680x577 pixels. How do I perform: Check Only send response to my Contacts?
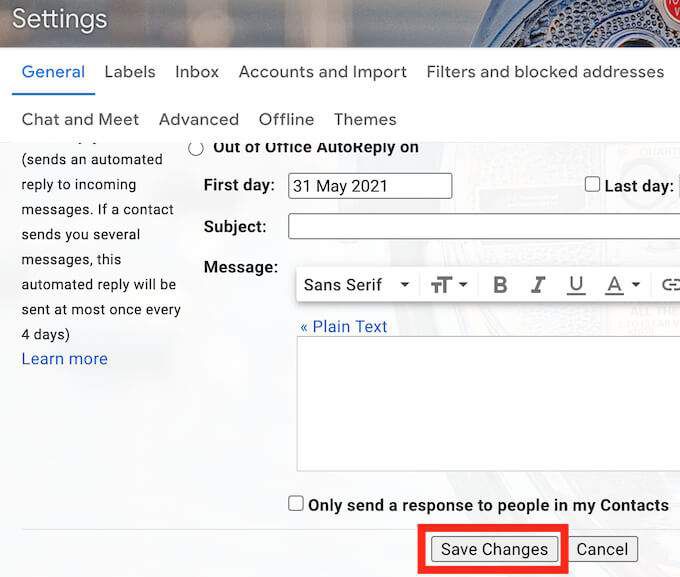(x=296, y=504)
